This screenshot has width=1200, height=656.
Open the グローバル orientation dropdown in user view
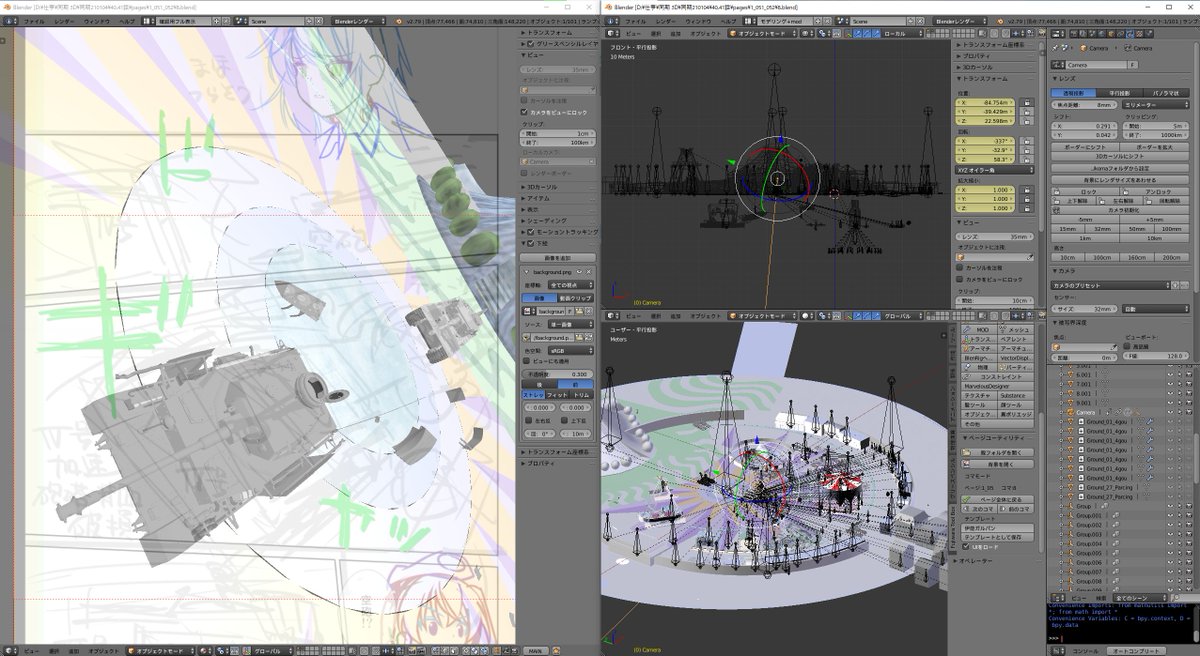(x=904, y=314)
